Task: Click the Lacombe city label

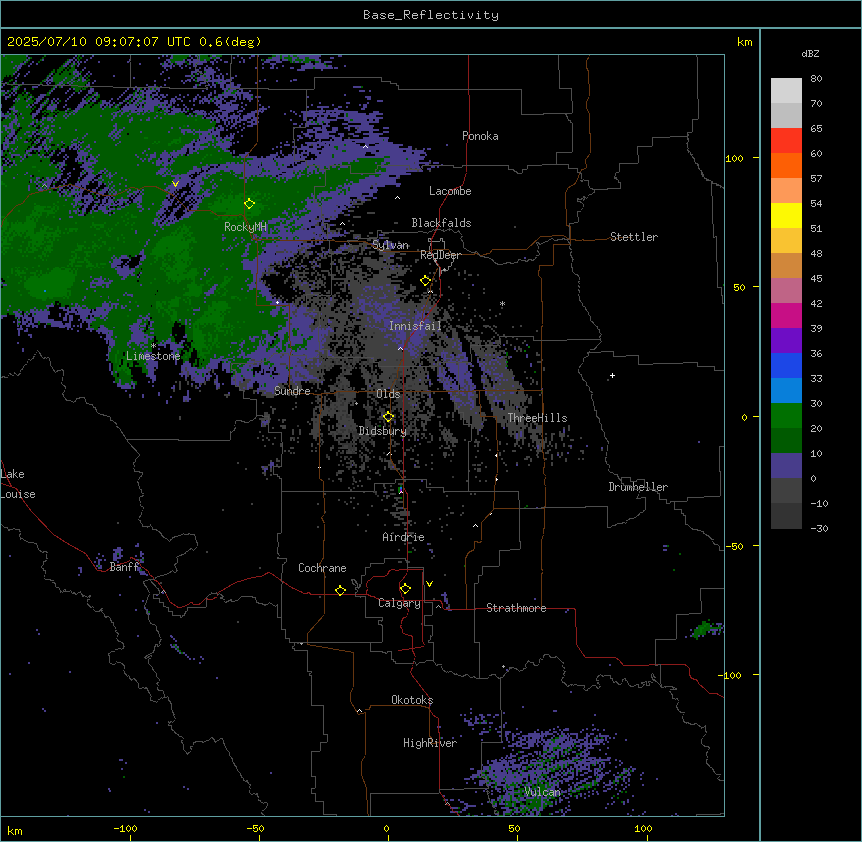Action: coord(450,191)
